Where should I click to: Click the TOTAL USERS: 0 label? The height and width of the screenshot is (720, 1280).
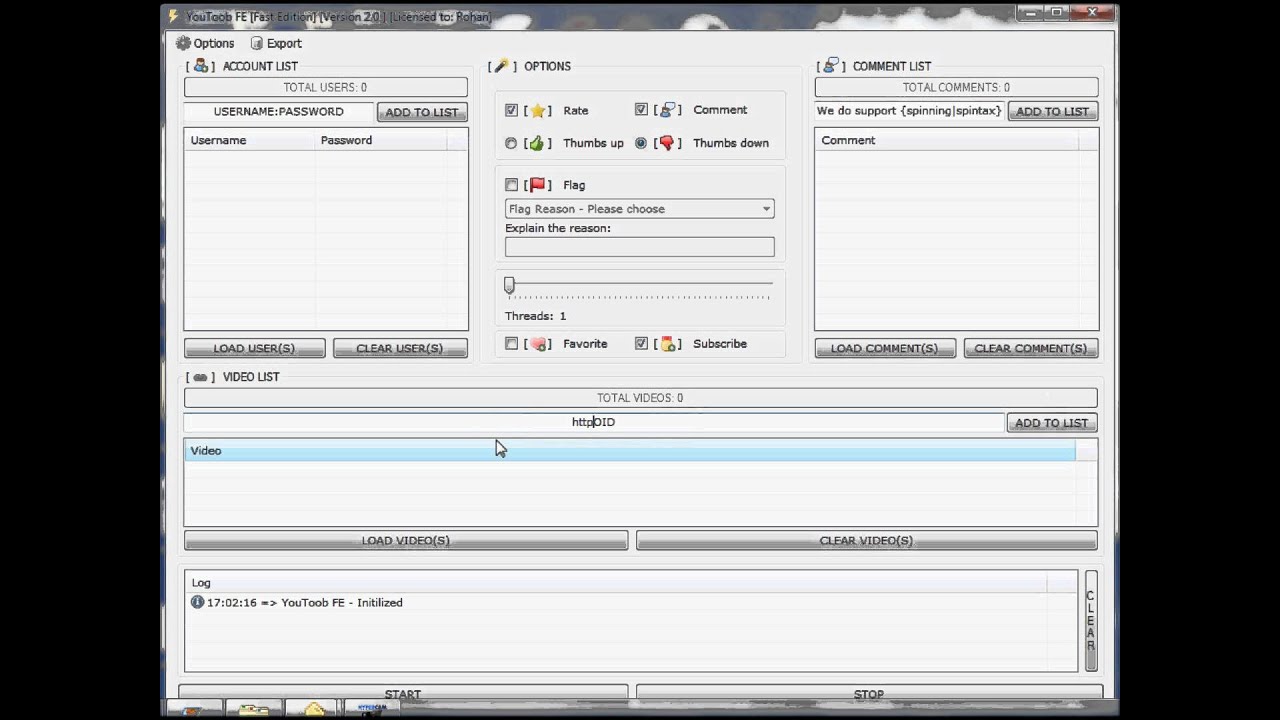click(x=325, y=87)
